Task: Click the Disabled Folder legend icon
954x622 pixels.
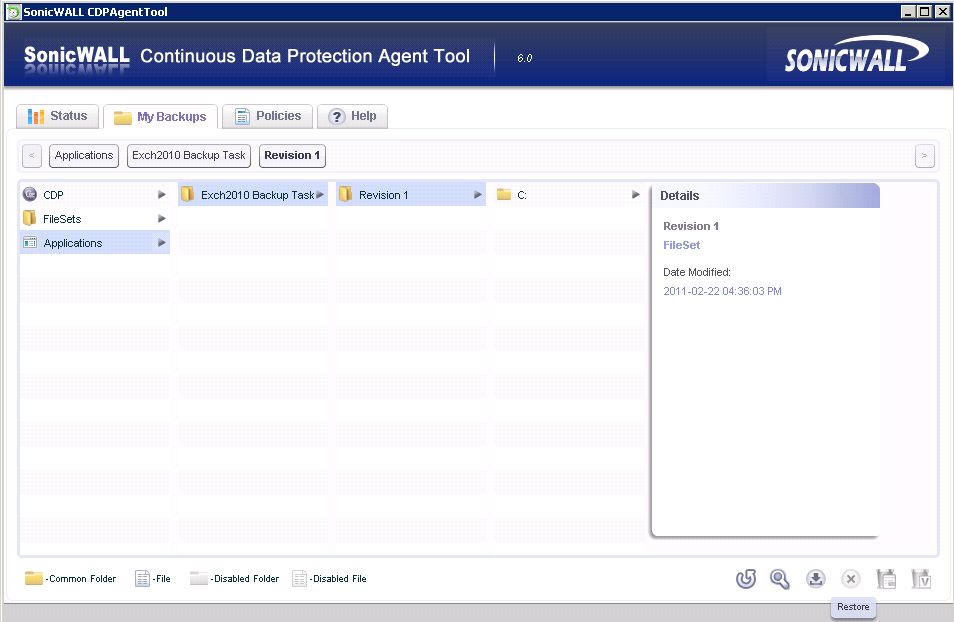Action: (198, 578)
